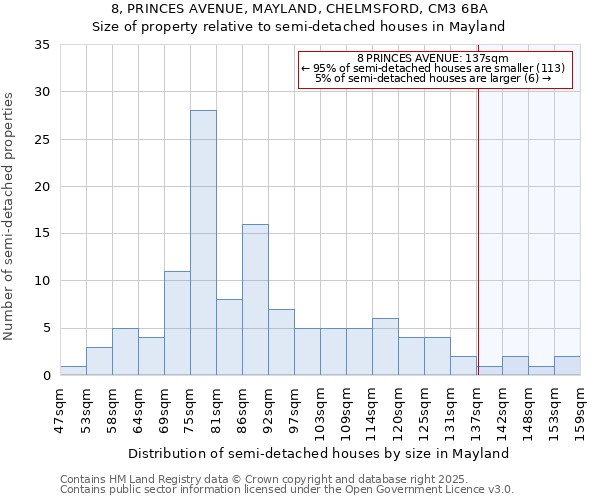Click the x-axis tick label '86sqm'

[x=241, y=411]
